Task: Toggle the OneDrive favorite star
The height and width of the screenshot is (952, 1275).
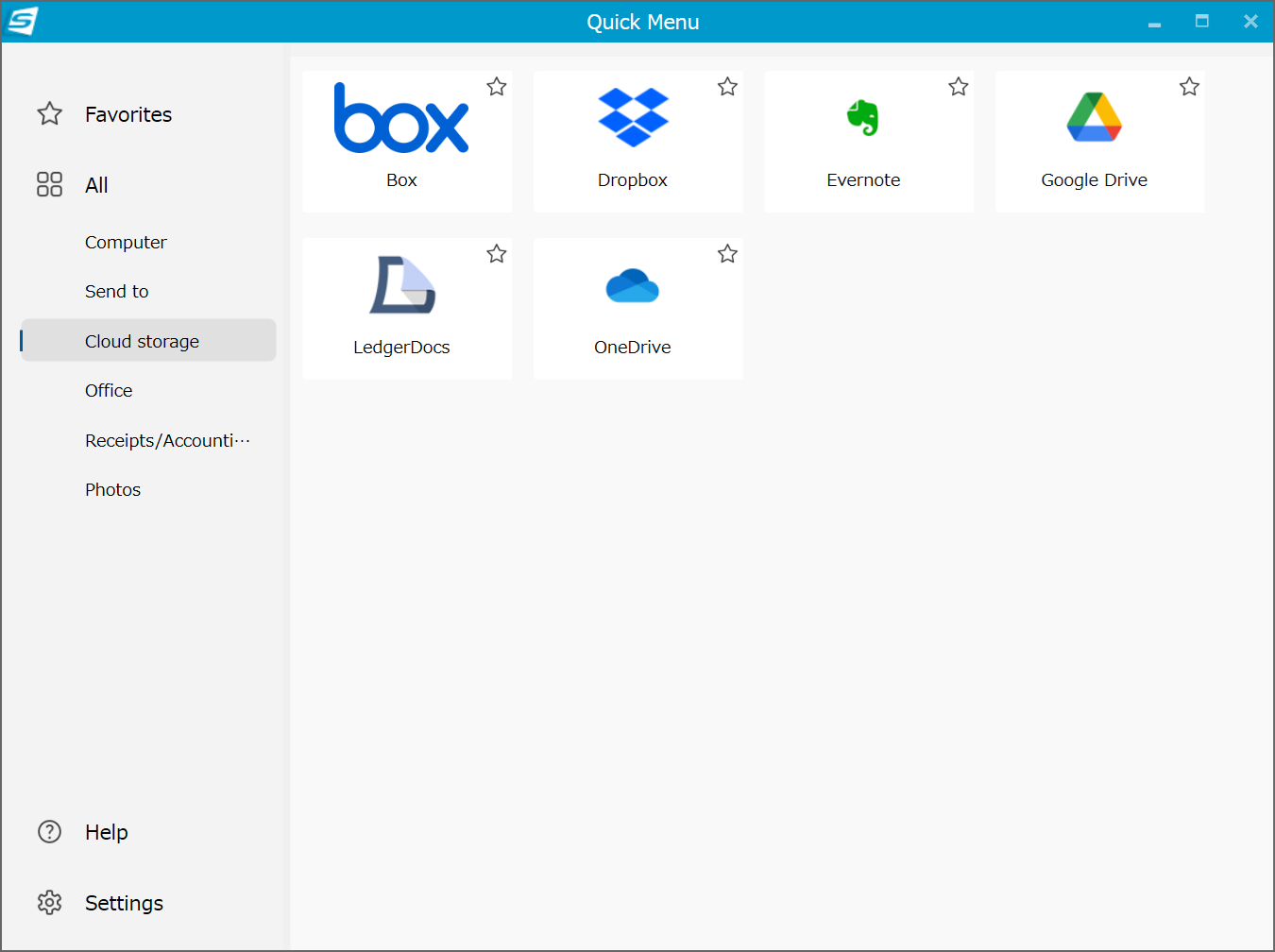Action: pos(727,254)
